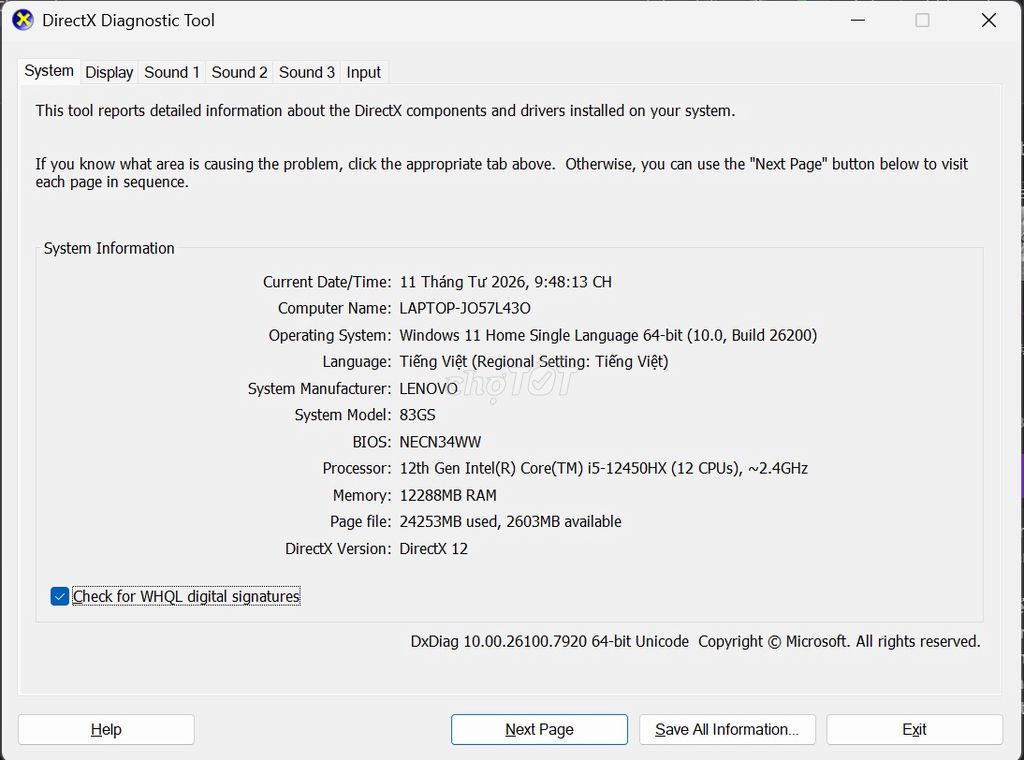Click the DirectX icon in the title bar
The width and height of the screenshot is (1024, 760).
22,20
